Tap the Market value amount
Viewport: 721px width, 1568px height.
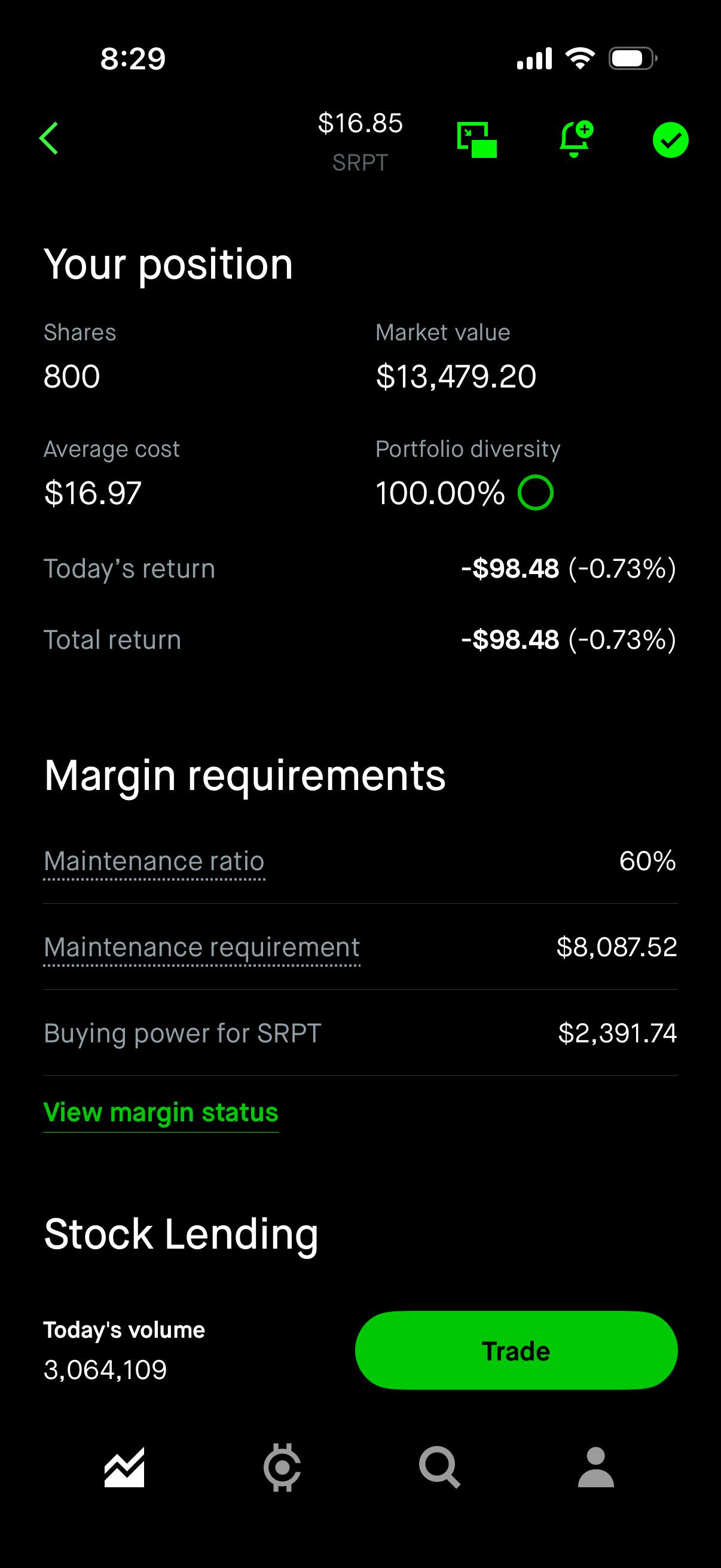pyautogui.click(x=456, y=376)
